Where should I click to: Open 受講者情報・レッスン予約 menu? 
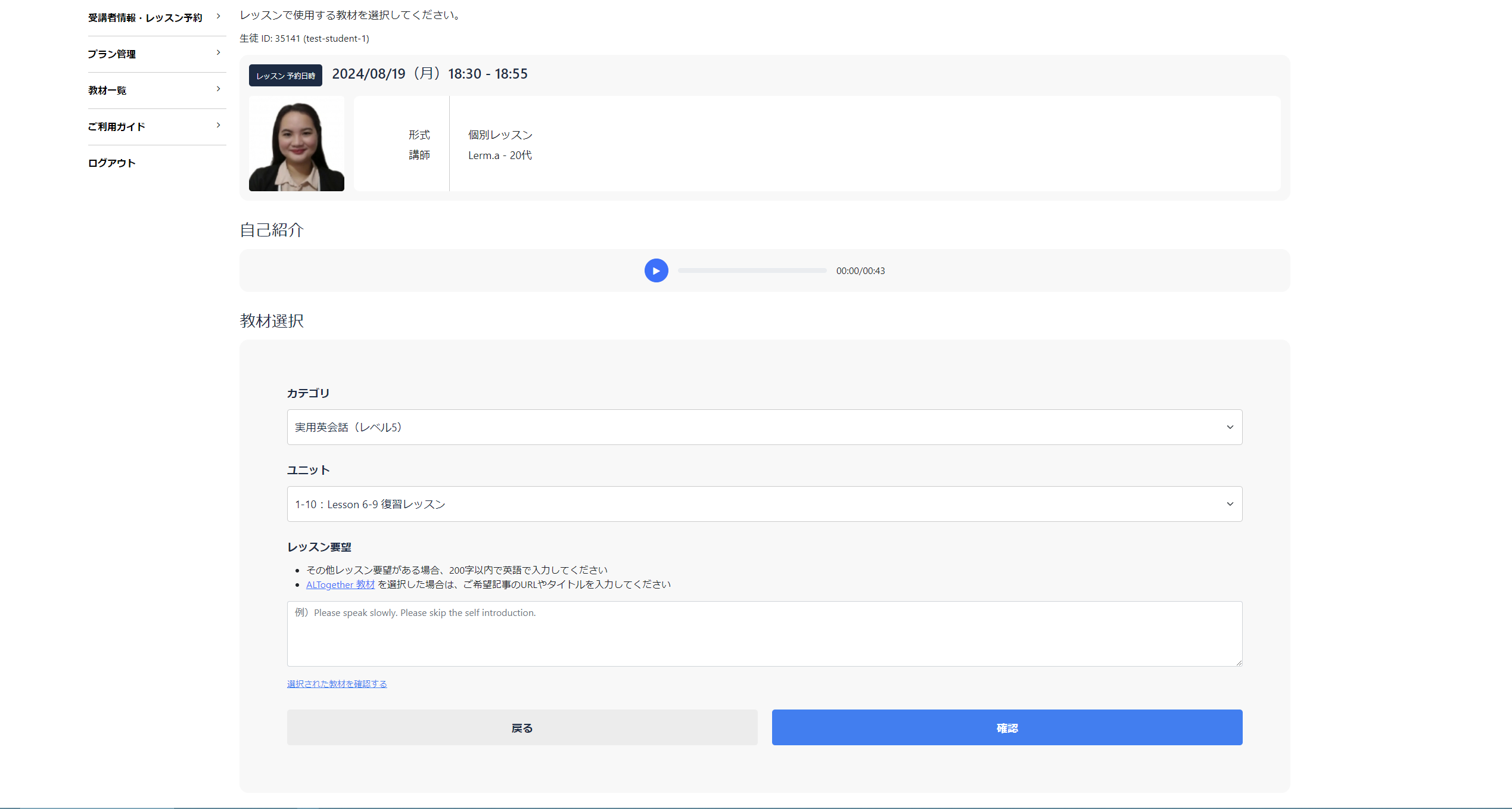pyautogui.click(x=145, y=18)
